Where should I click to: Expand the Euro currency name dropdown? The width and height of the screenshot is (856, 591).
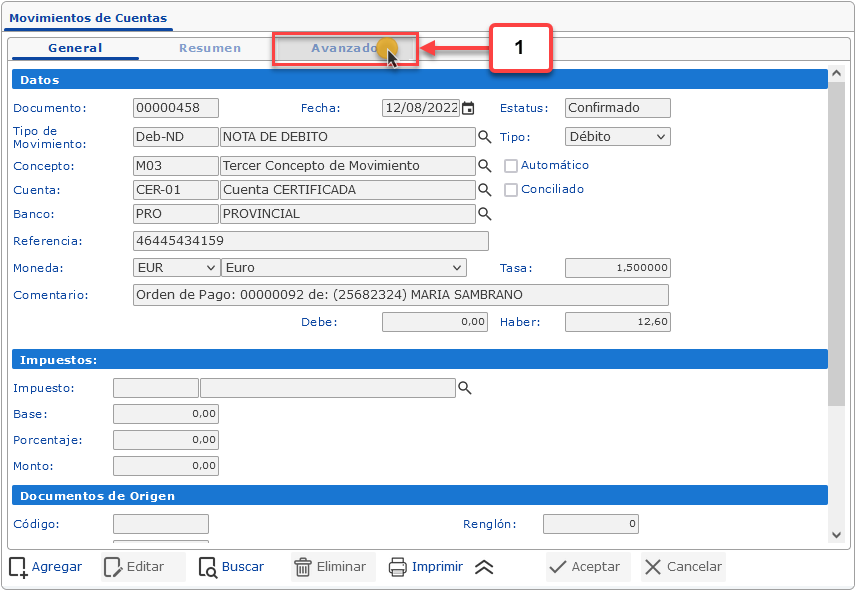pos(344,268)
